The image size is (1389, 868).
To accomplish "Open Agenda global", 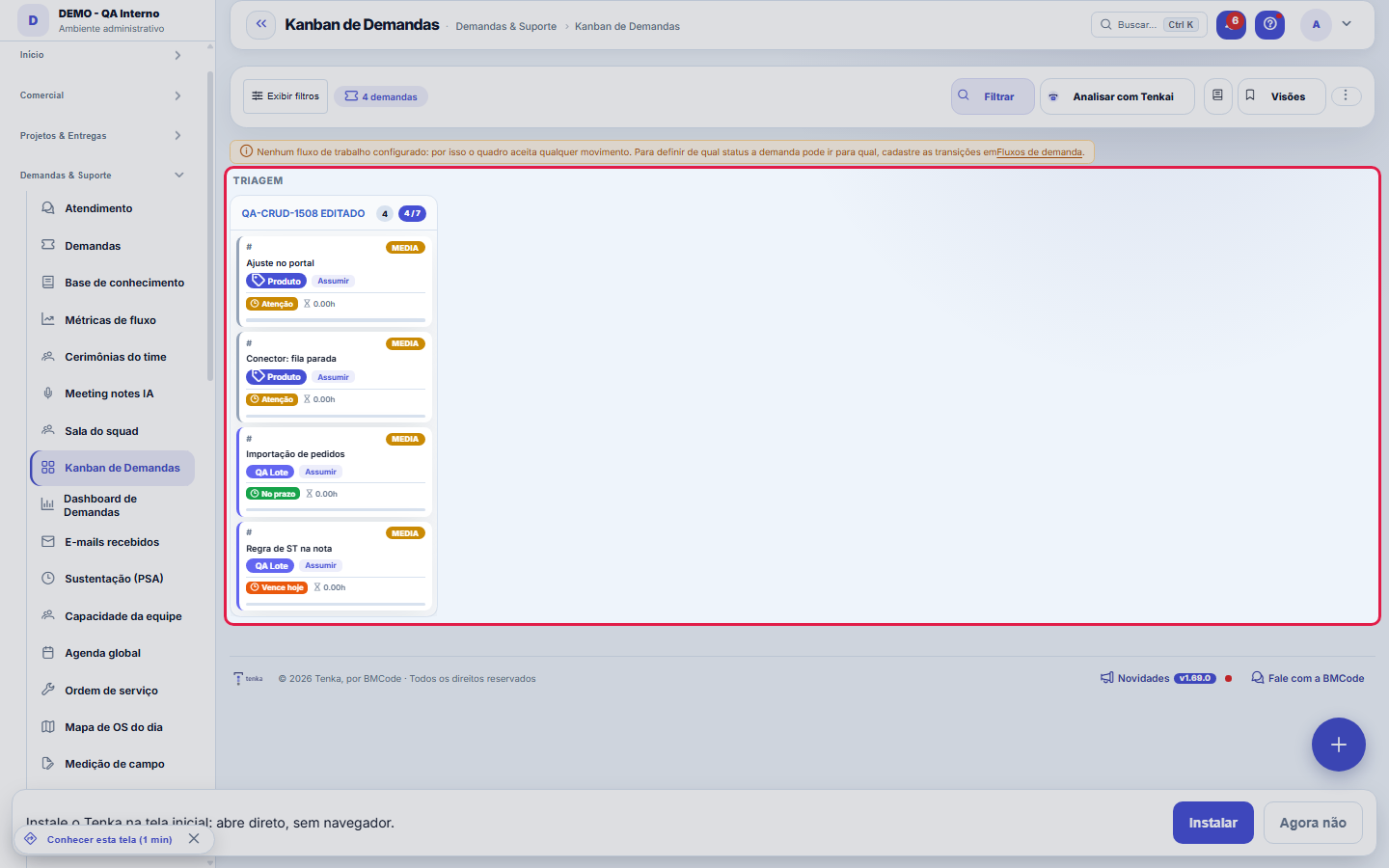I will (111, 653).
